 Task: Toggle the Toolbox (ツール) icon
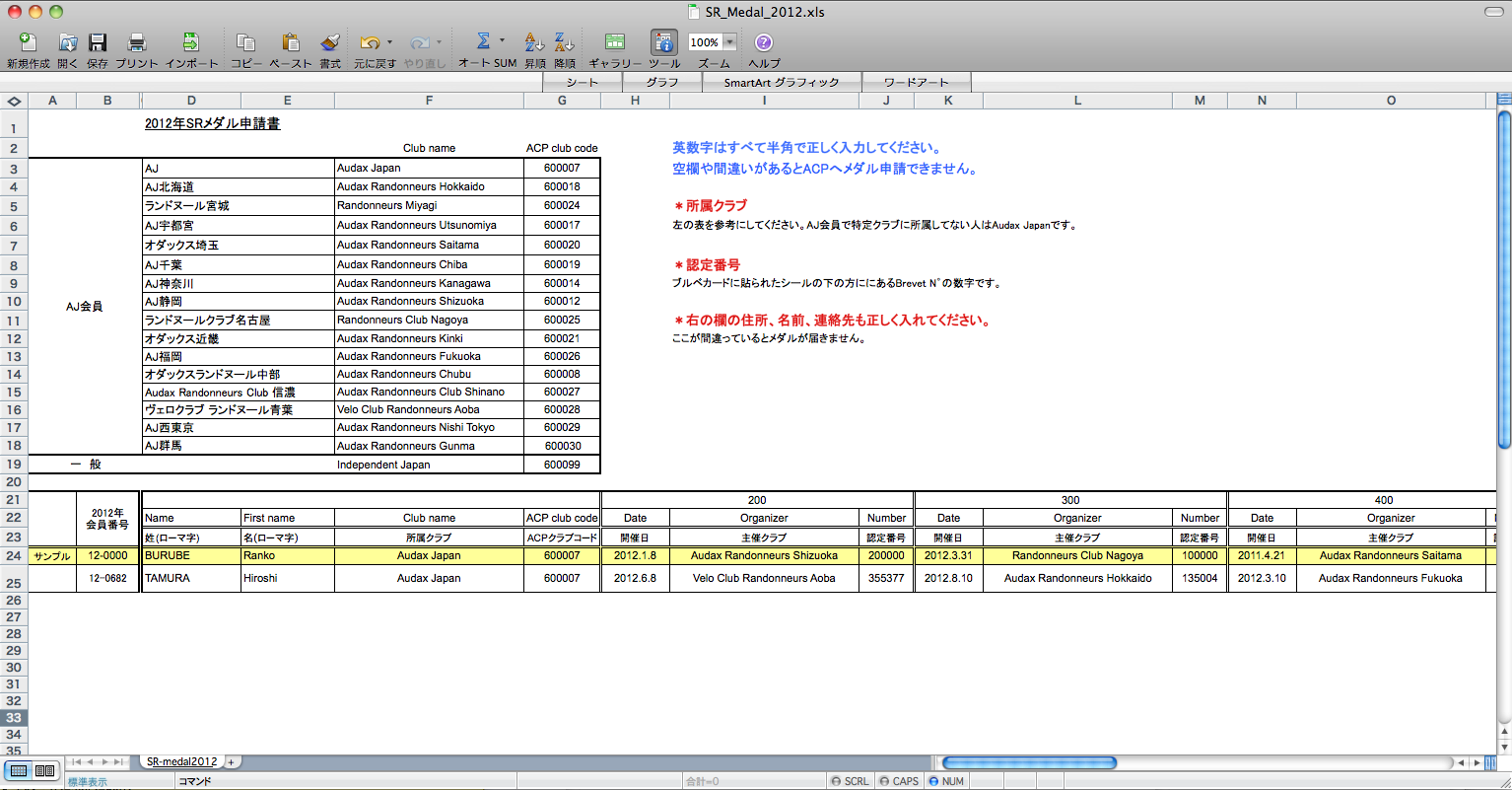[x=664, y=42]
